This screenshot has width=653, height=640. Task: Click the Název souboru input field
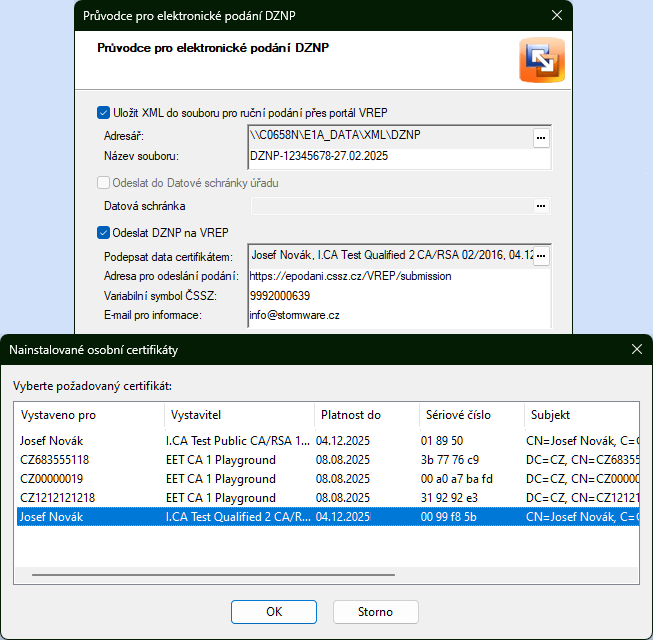398,157
